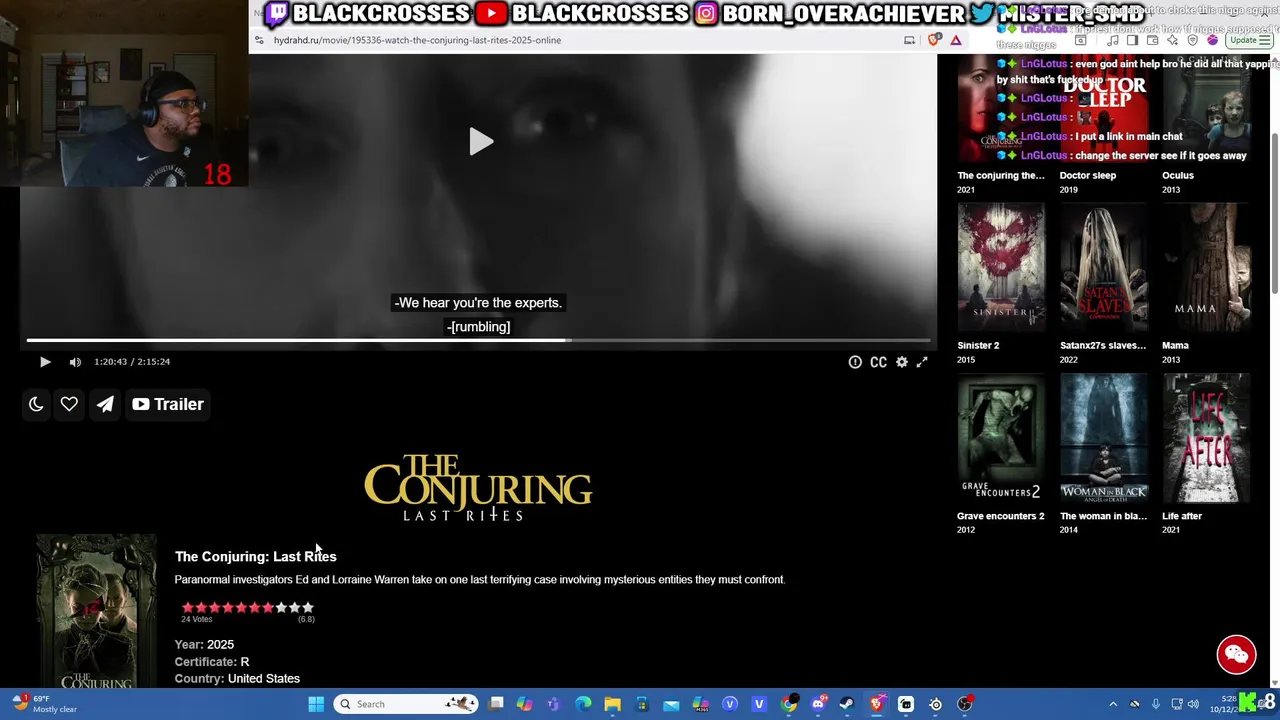Viewport: 1280px width, 720px height.
Task: Open the player settings gear
Action: [902, 362]
